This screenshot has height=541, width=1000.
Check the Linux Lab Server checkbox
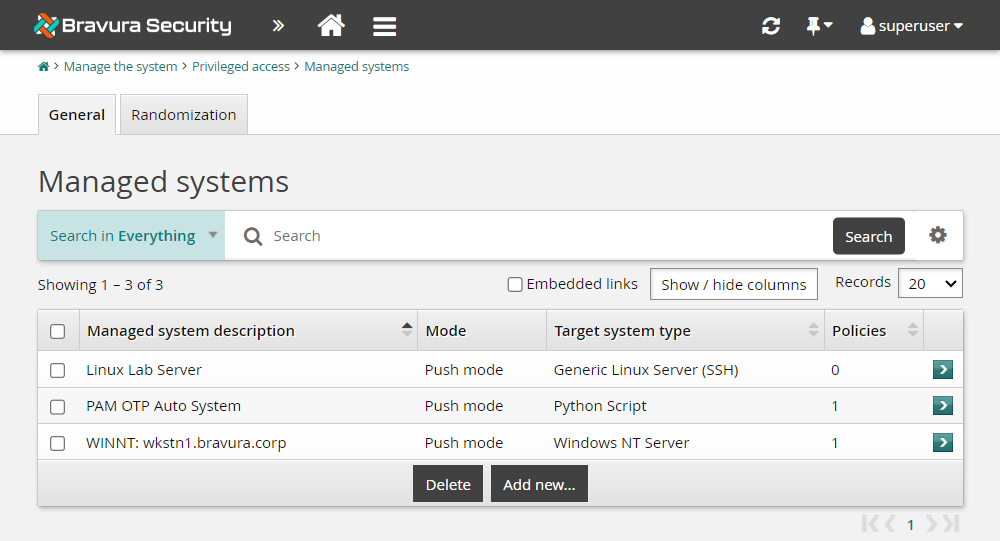coord(58,370)
